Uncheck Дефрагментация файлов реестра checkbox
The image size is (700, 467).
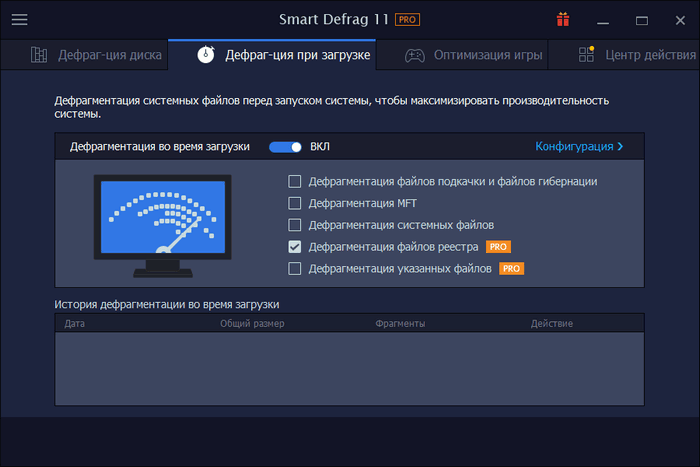294,247
